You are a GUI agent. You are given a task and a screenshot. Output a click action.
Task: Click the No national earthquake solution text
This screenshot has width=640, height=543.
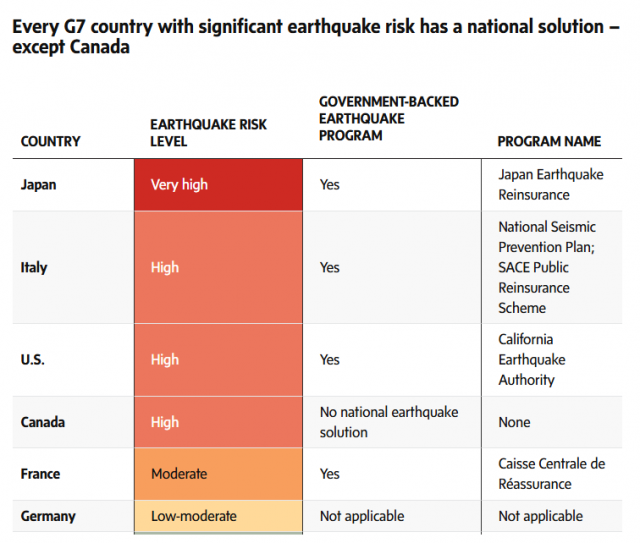388,422
